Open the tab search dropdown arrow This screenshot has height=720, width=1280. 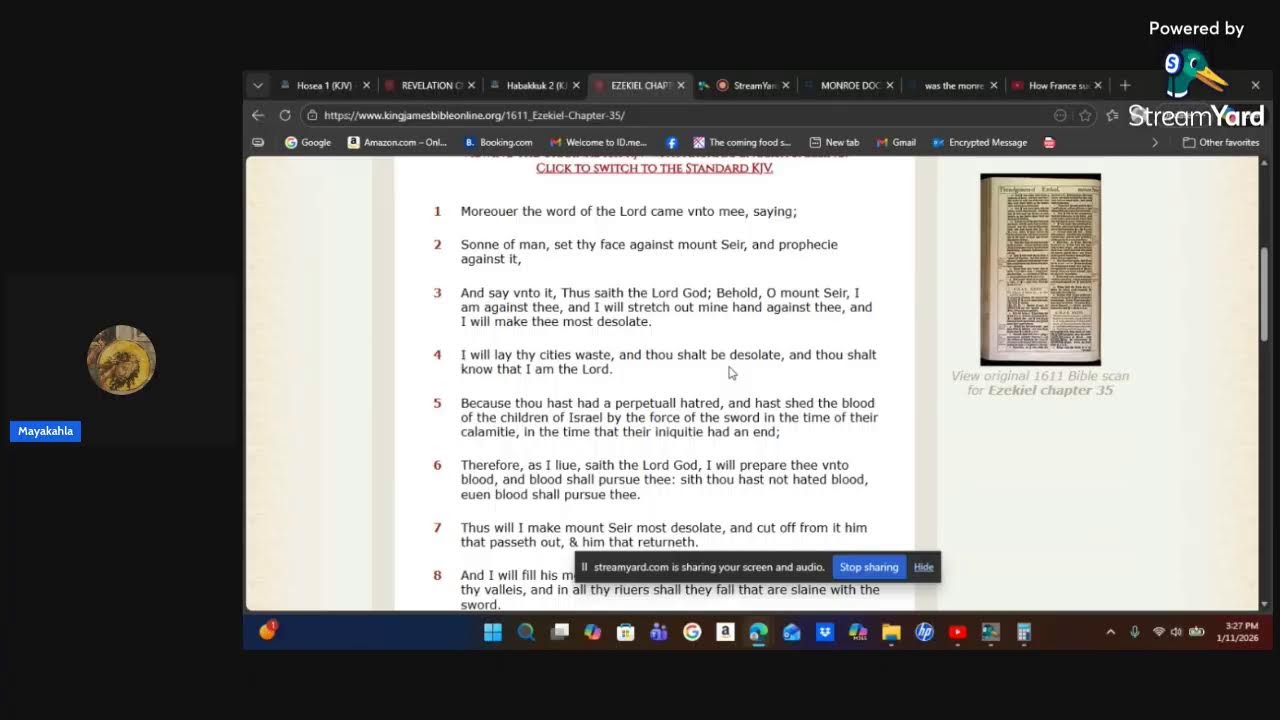point(258,86)
